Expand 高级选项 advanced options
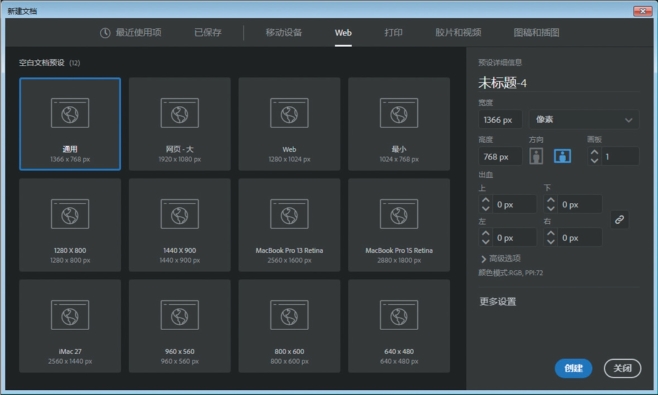Image resolution: width=658 pixels, height=395 pixels. point(501,259)
